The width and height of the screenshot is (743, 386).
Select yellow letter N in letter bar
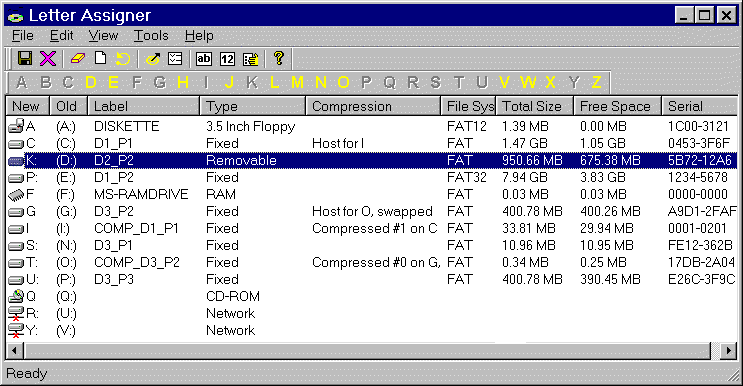click(321, 82)
